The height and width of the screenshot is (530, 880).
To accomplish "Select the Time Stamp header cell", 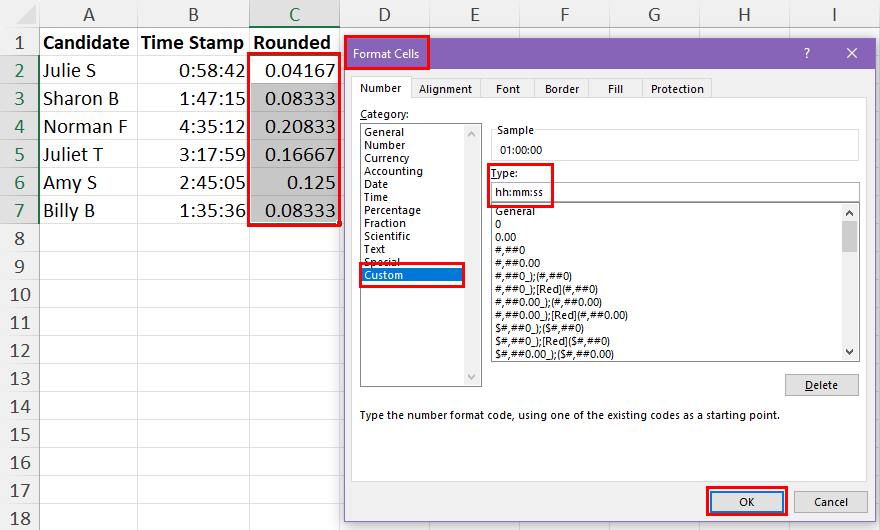I will (194, 42).
